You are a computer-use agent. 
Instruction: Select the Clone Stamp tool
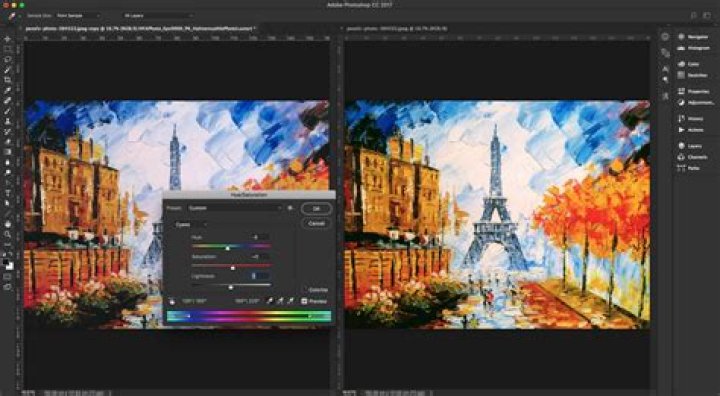coord(7,121)
